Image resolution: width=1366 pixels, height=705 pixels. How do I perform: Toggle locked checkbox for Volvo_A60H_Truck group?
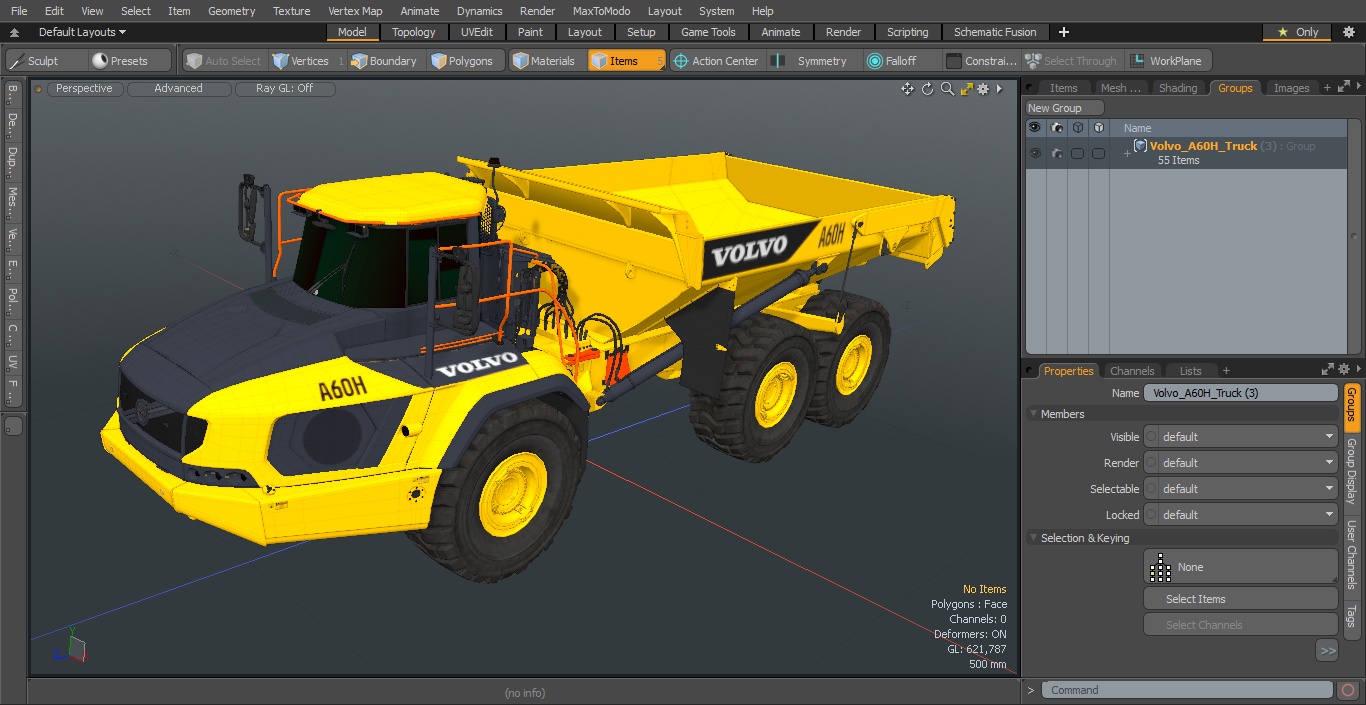click(x=1098, y=153)
